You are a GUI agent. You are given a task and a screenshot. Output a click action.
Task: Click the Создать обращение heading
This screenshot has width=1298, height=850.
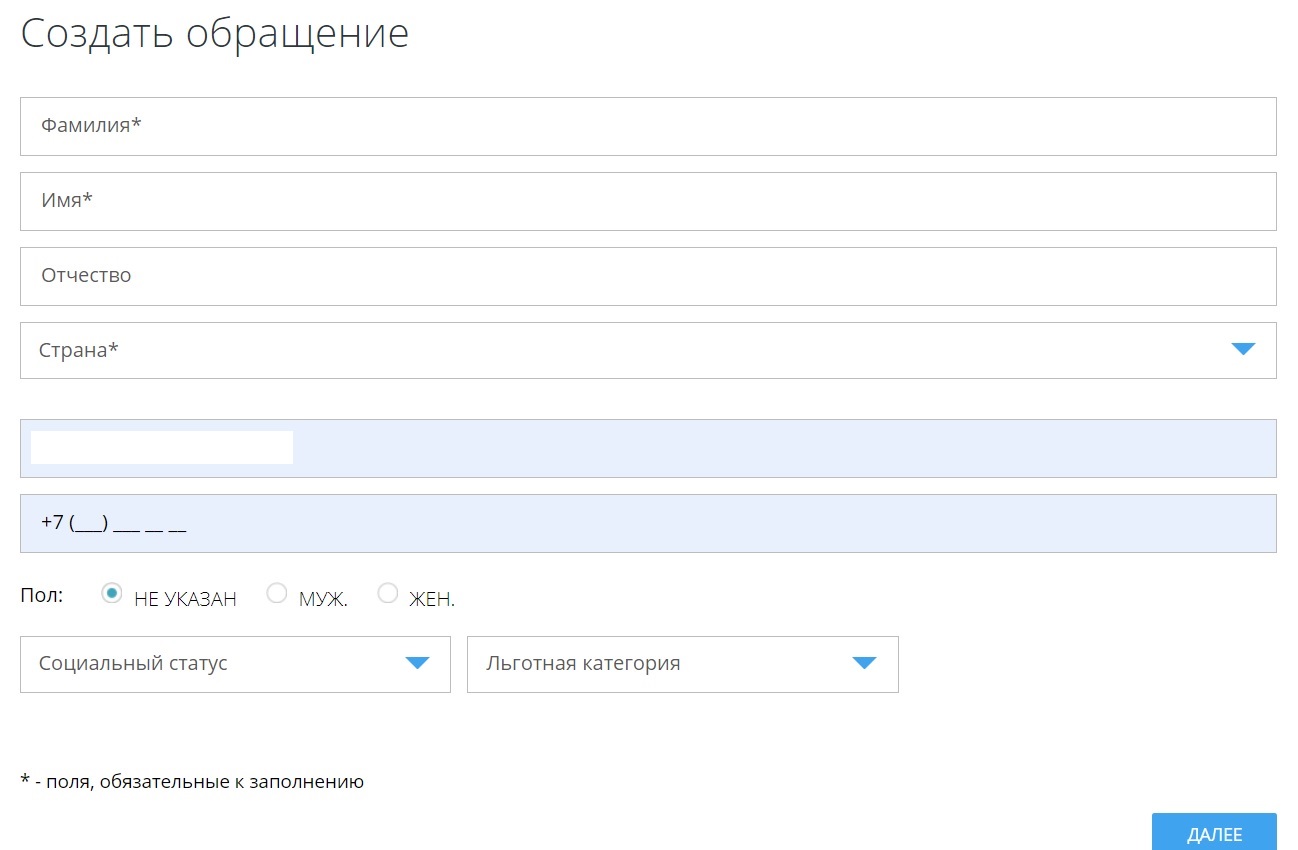(x=215, y=33)
